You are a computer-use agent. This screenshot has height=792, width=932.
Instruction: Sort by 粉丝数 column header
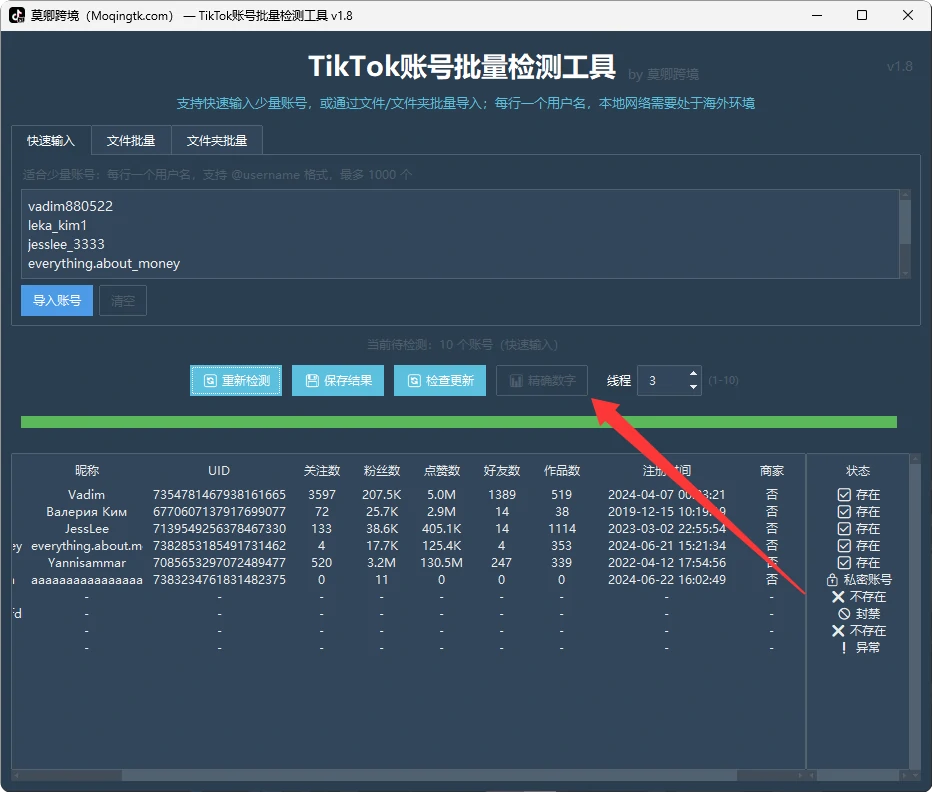tap(382, 471)
